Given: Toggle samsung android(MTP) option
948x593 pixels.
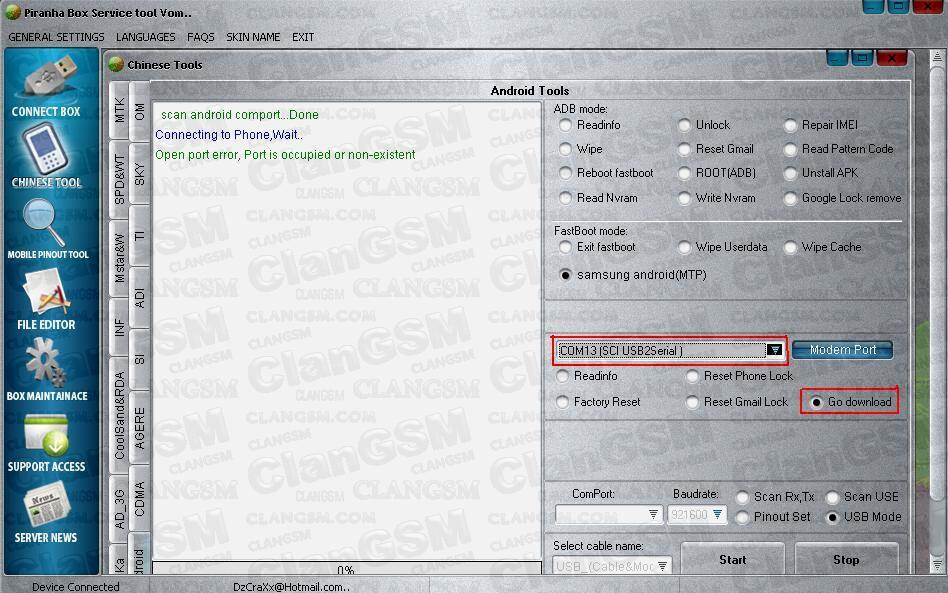Looking at the screenshot, I should (565, 275).
